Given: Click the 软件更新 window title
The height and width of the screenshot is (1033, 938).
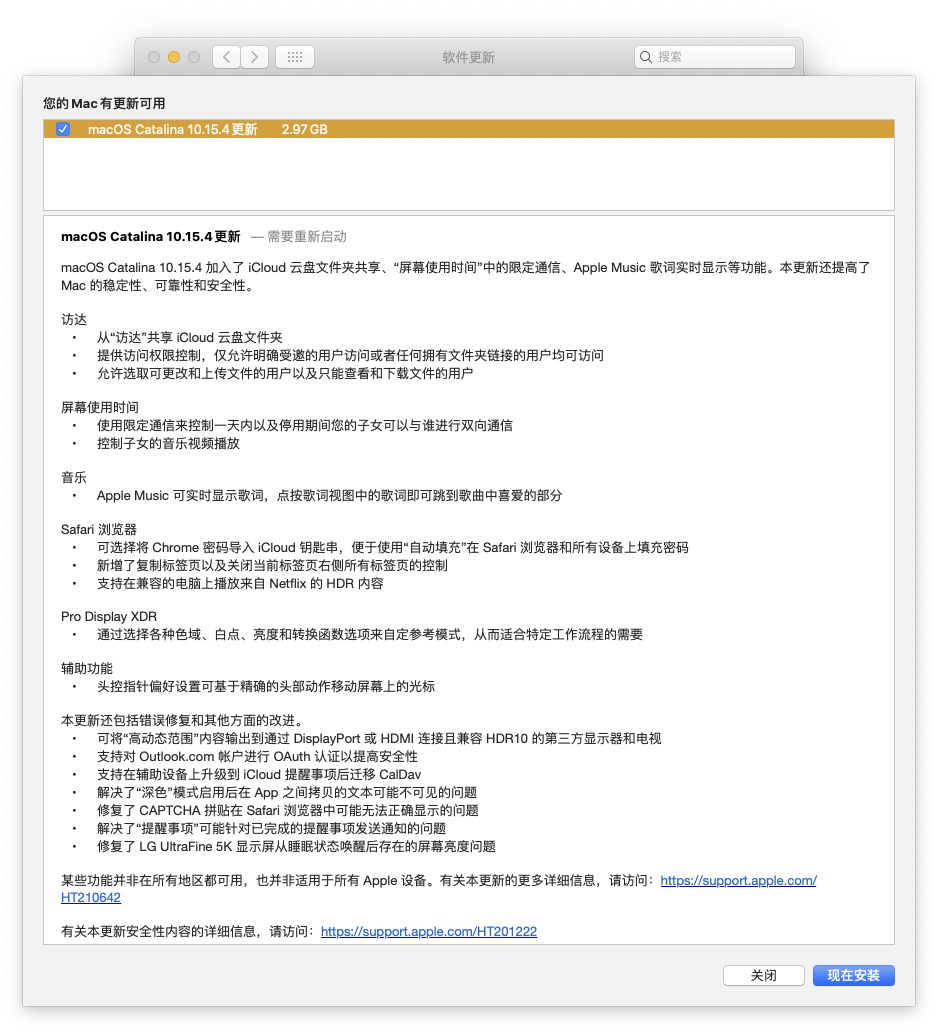Looking at the screenshot, I should [468, 57].
